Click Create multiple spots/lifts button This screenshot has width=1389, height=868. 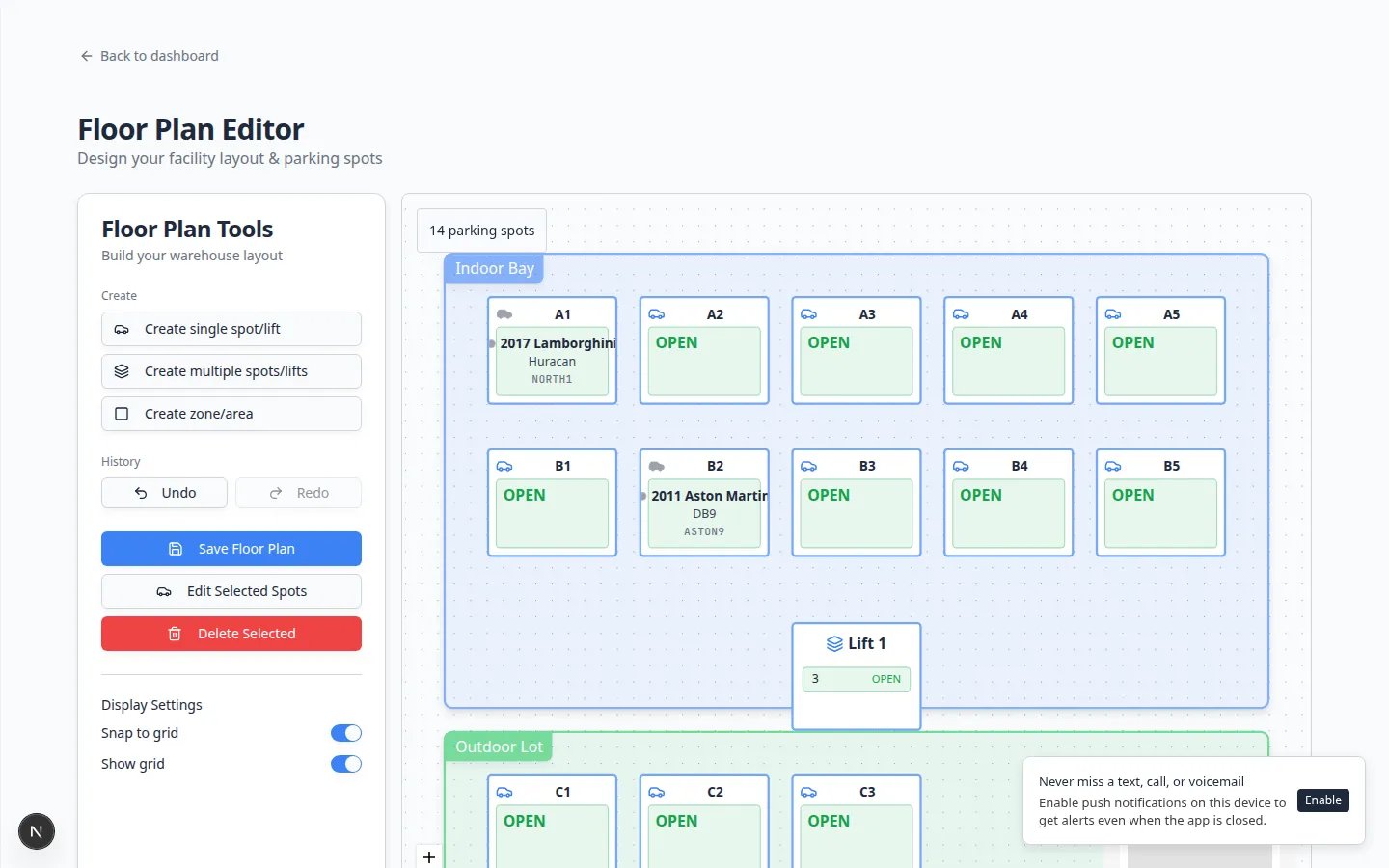231,371
